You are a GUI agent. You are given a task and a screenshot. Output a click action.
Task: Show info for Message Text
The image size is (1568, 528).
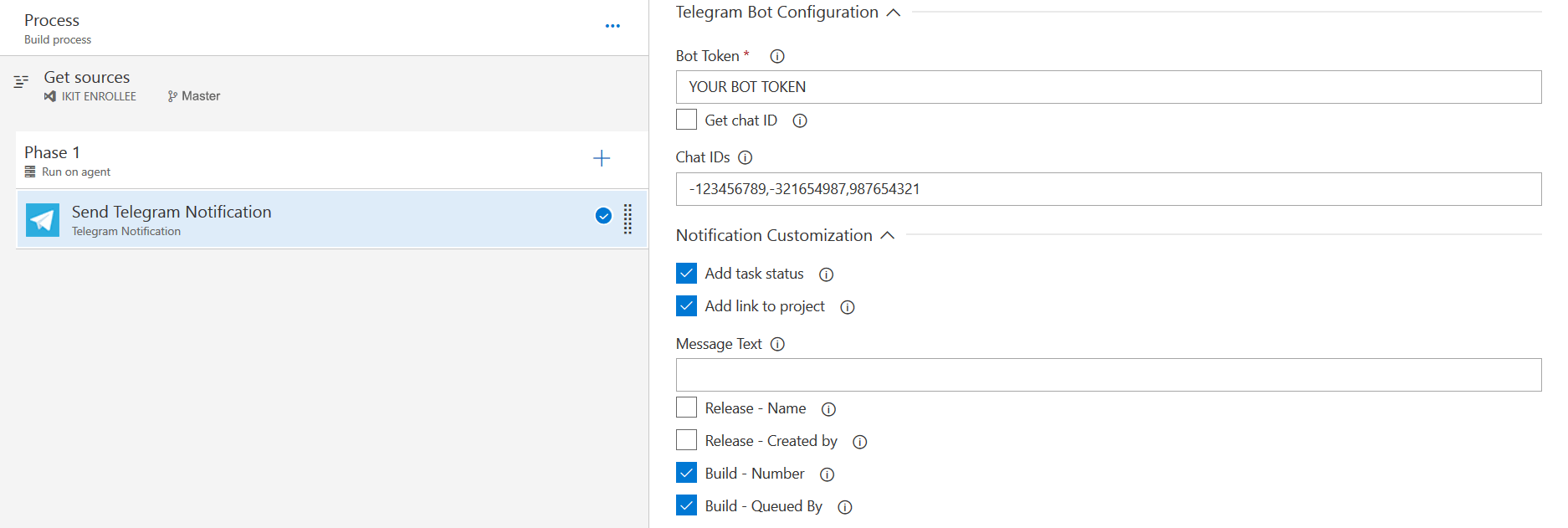[x=777, y=344]
